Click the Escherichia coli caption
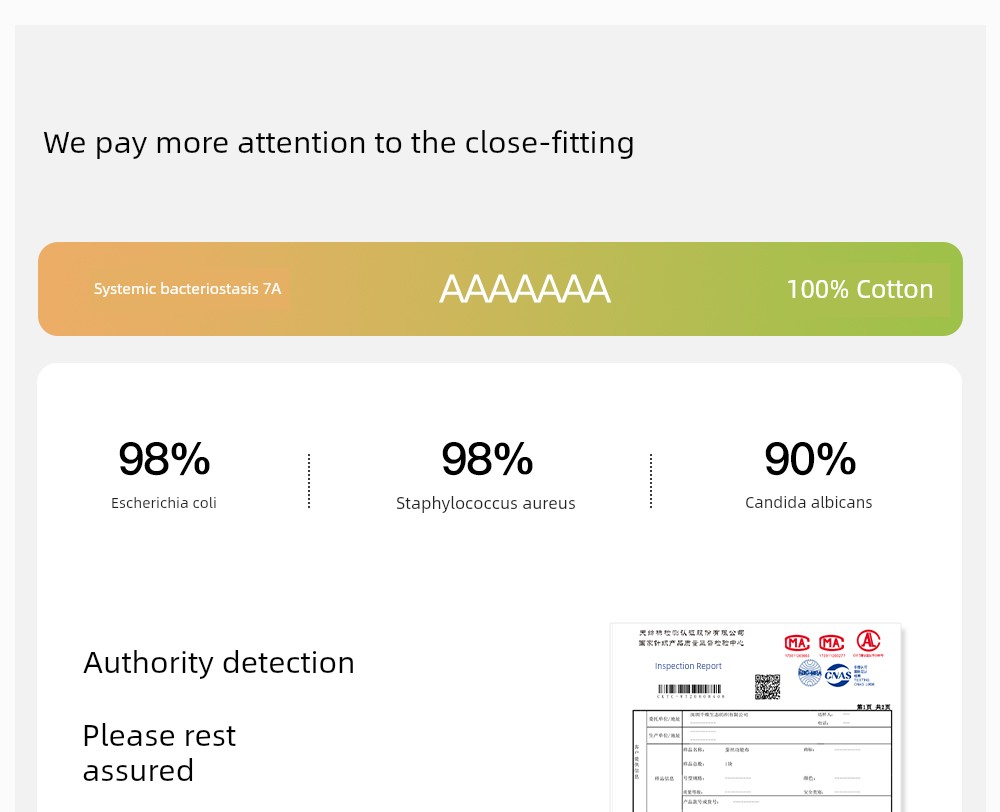Viewport: 1000px width, 812px height. point(164,503)
